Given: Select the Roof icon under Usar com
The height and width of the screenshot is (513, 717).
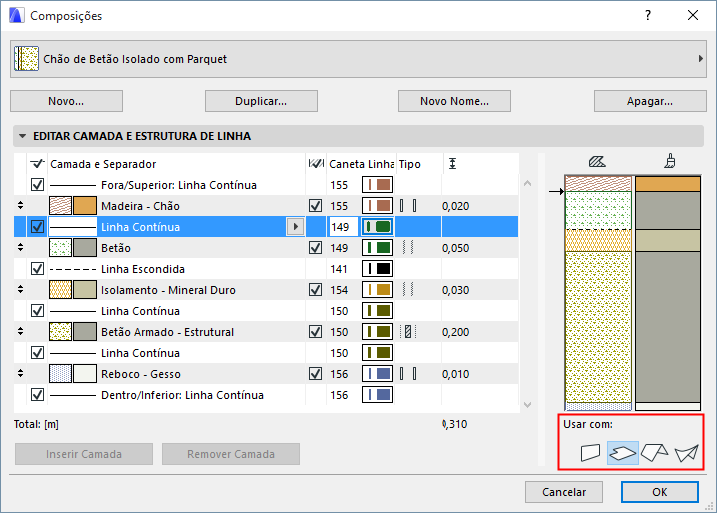Looking at the screenshot, I should pos(654,453).
